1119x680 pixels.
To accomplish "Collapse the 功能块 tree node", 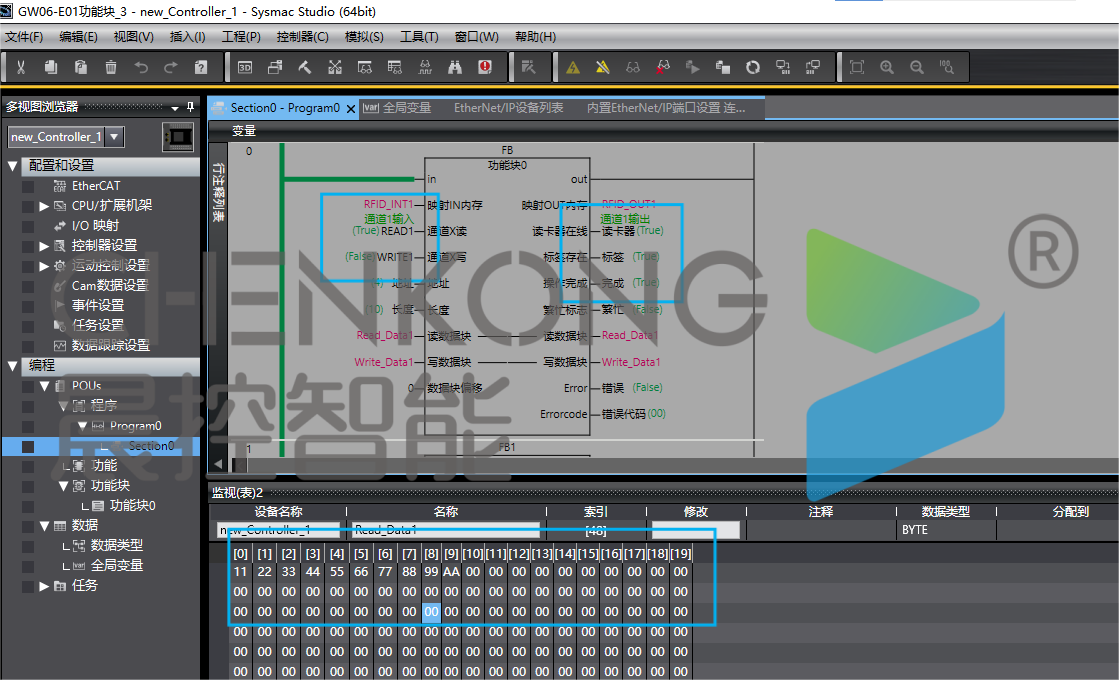I will tap(63, 485).
